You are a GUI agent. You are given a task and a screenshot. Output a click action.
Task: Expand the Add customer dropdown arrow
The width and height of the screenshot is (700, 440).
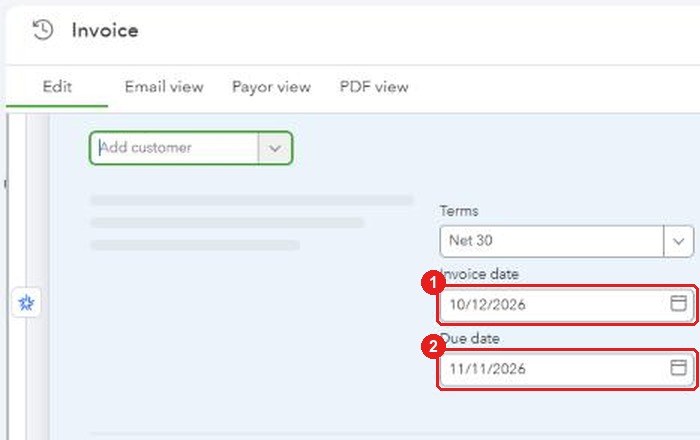coord(275,148)
